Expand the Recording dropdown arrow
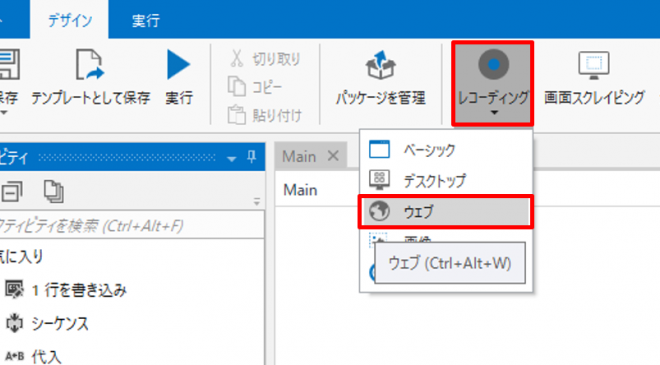The height and width of the screenshot is (365, 660). [x=495, y=113]
